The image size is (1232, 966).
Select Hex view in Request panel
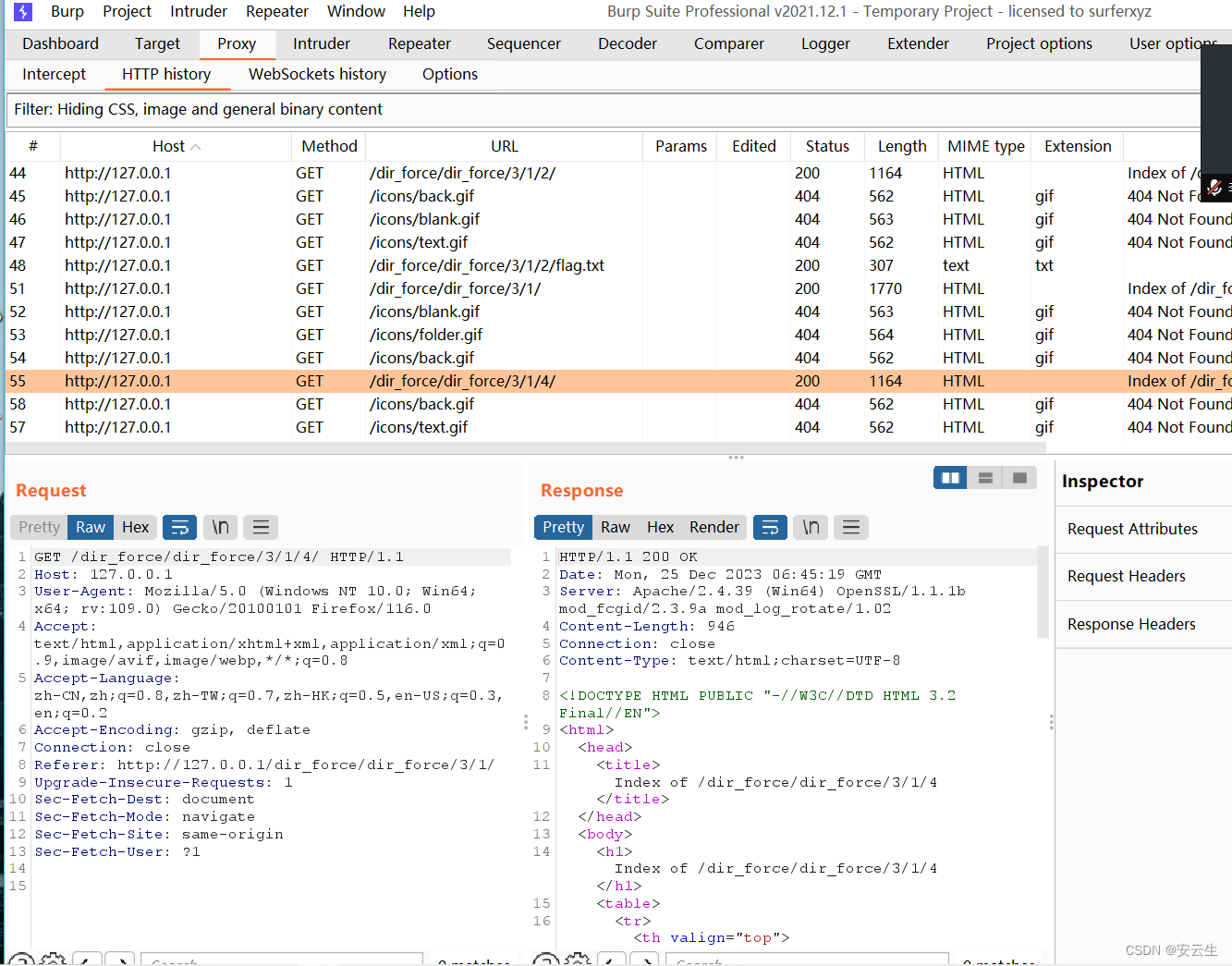pos(136,527)
